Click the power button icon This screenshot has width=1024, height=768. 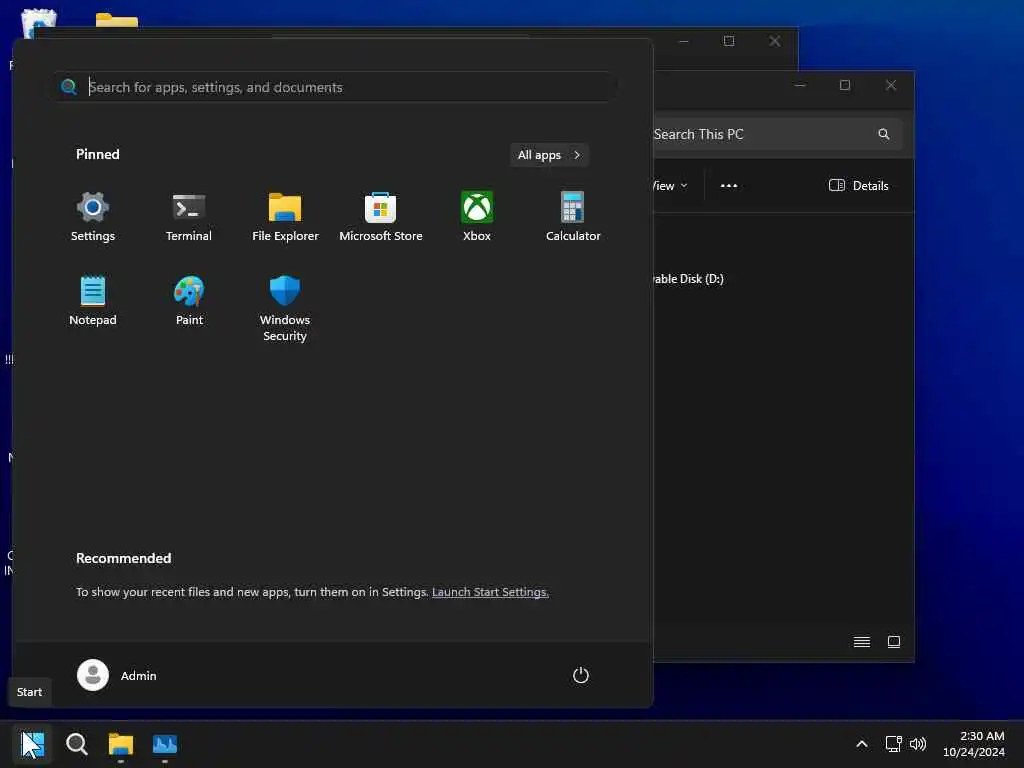point(581,675)
